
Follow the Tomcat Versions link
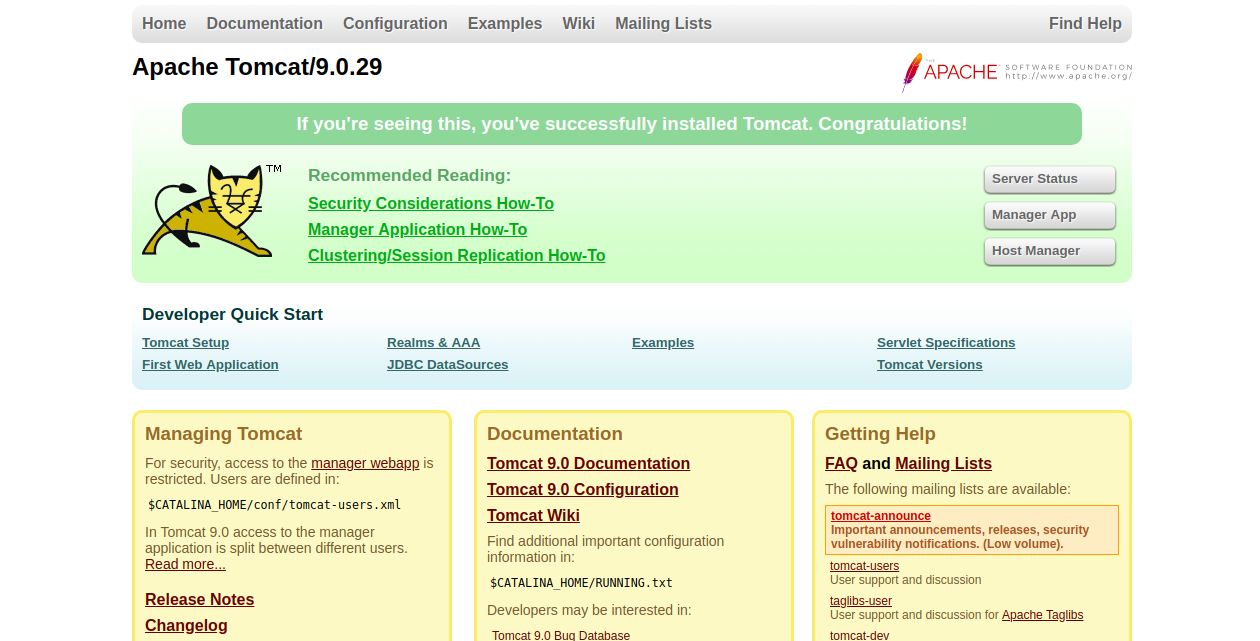point(930,365)
